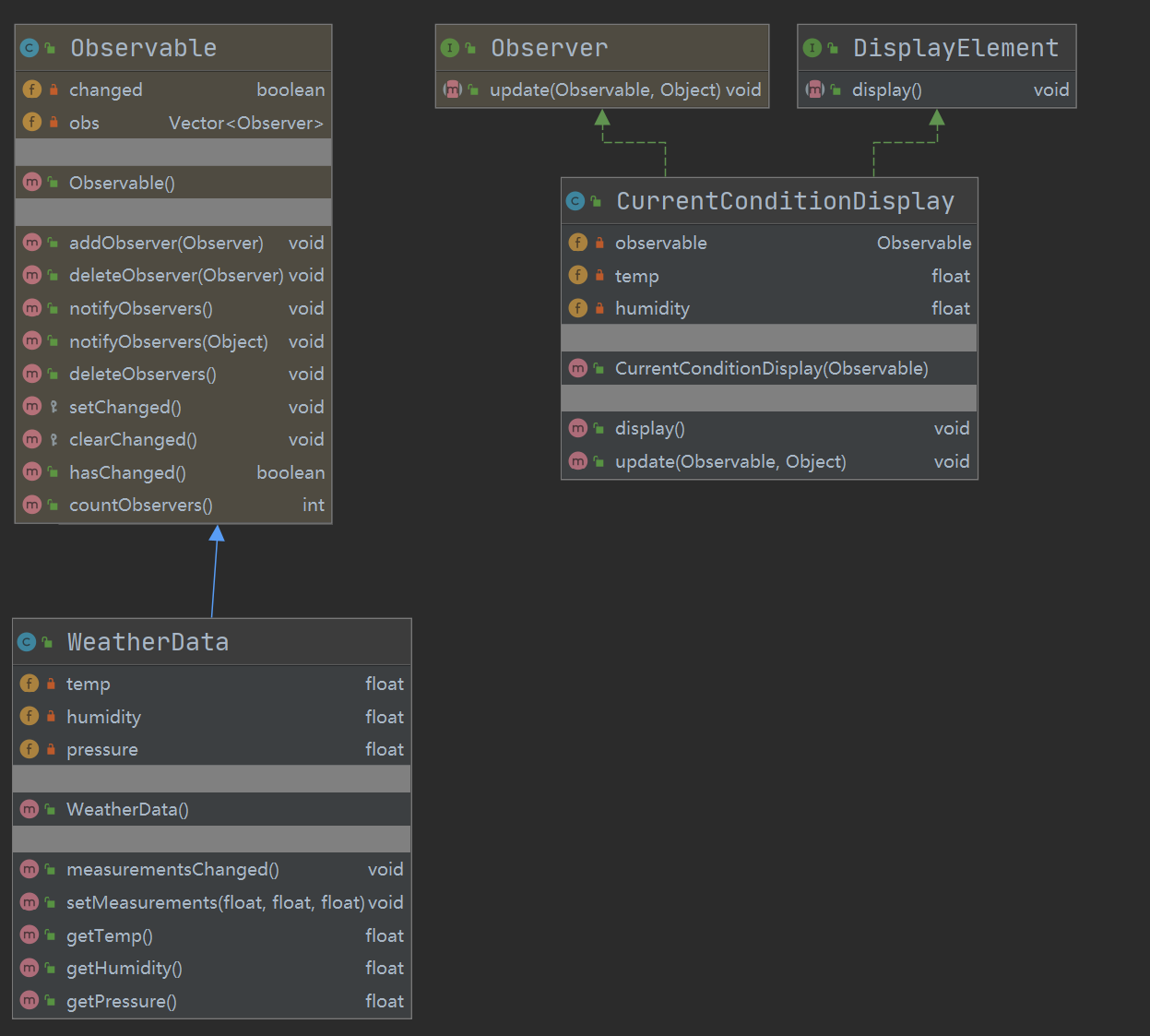The width and height of the screenshot is (1150, 1036).
Task: Select the CurrentConditionDisplay(Observable) constructor row
Action: pyautogui.click(x=771, y=368)
